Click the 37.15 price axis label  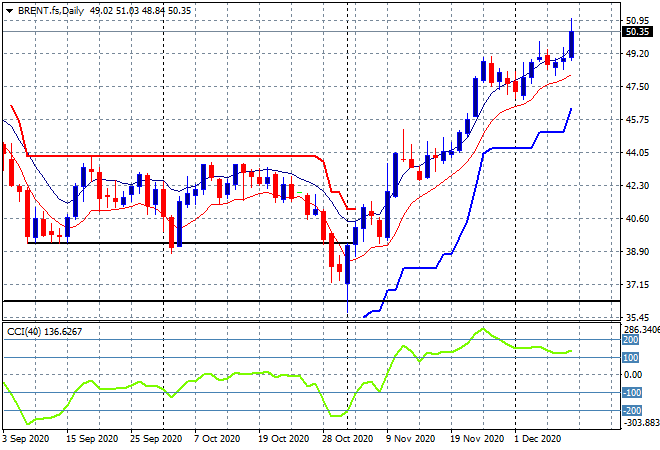(x=637, y=285)
